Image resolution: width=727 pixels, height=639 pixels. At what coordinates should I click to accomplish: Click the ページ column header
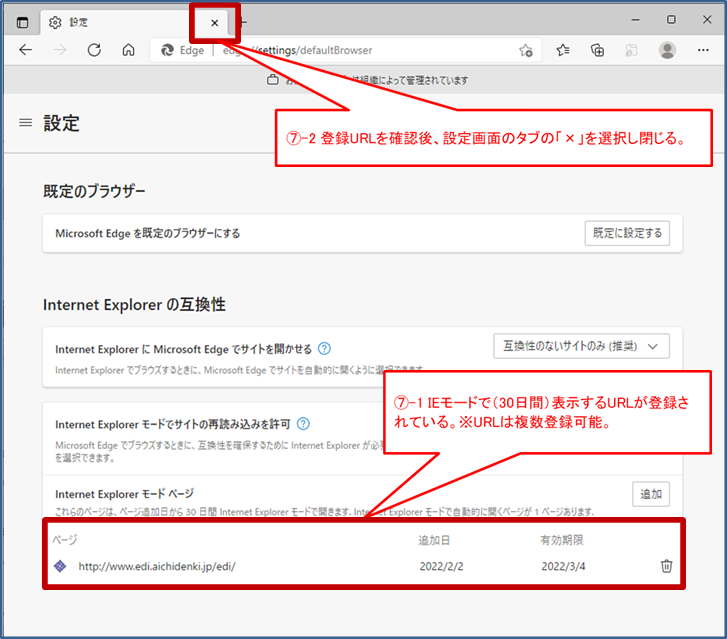coord(64,540)
